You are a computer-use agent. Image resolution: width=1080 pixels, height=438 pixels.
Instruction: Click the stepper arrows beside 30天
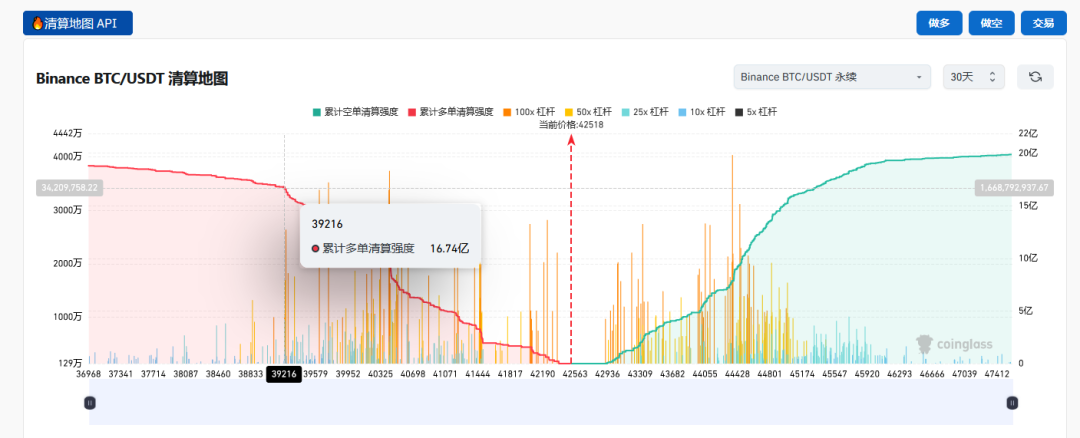click(992, 77)
